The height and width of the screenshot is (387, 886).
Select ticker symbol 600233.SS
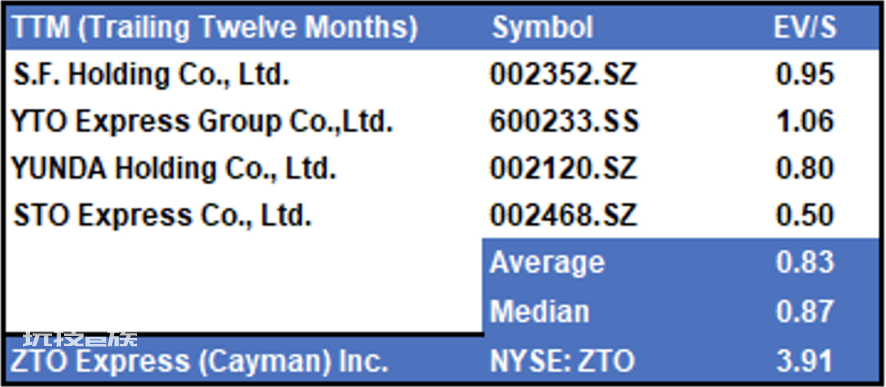[x=563, y=122]
